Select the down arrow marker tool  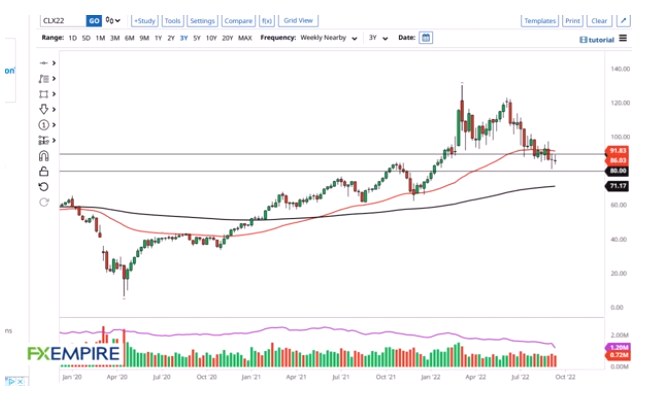(x=43, y=109)
